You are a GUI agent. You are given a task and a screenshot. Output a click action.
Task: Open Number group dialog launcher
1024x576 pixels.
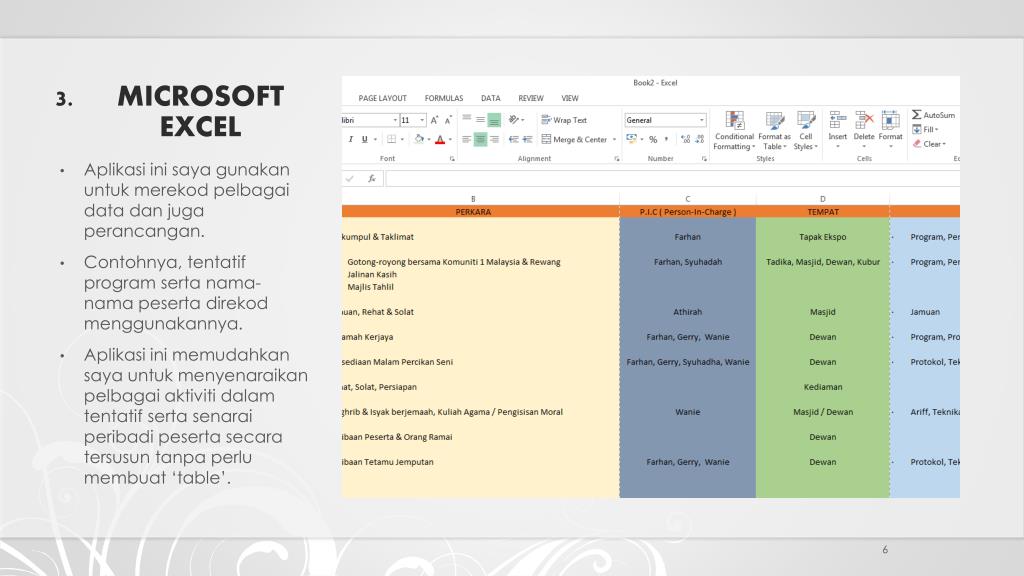click(704, 159)
